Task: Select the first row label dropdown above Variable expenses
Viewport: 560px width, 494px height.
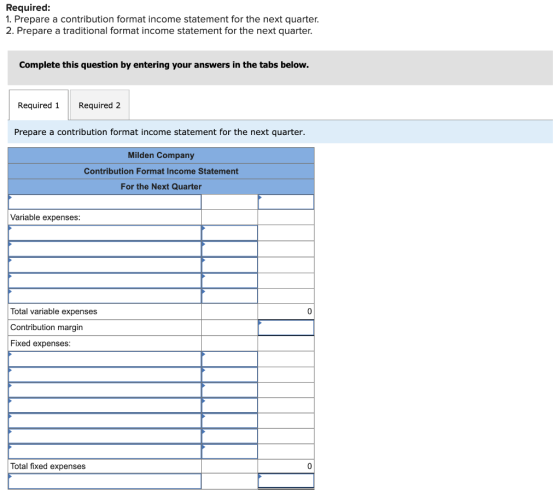Action: click(105, 202)
